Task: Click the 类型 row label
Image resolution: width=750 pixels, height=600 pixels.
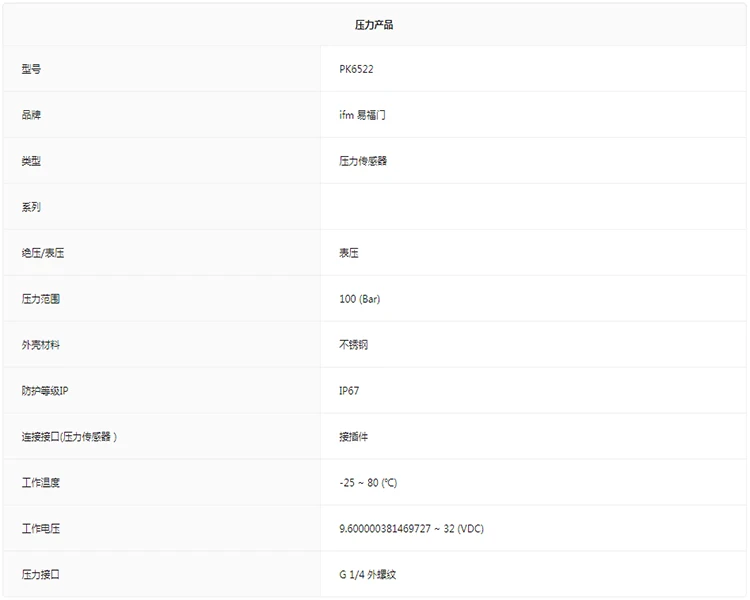Action: (31, 161)
